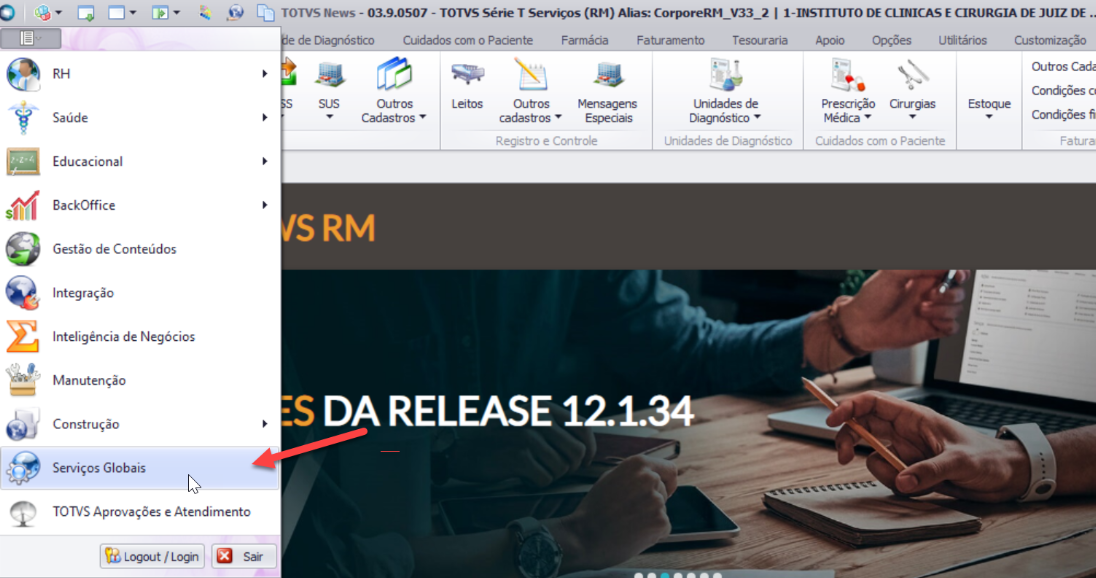Expand the Educacional submenu arrow
1096x578 pixels.
click(x=264, y=161)
